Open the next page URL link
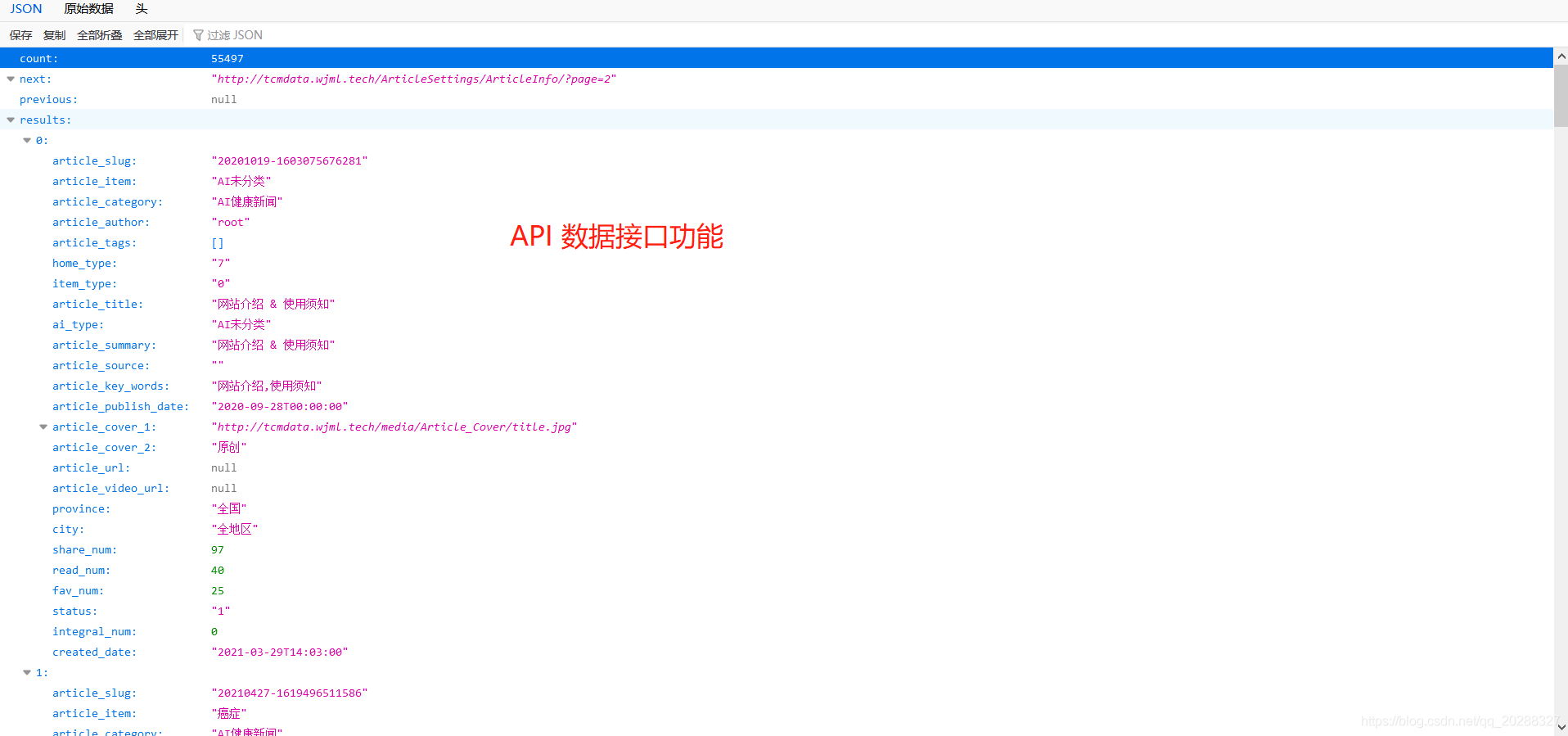 pyautogui.click(x=413, y=79)
